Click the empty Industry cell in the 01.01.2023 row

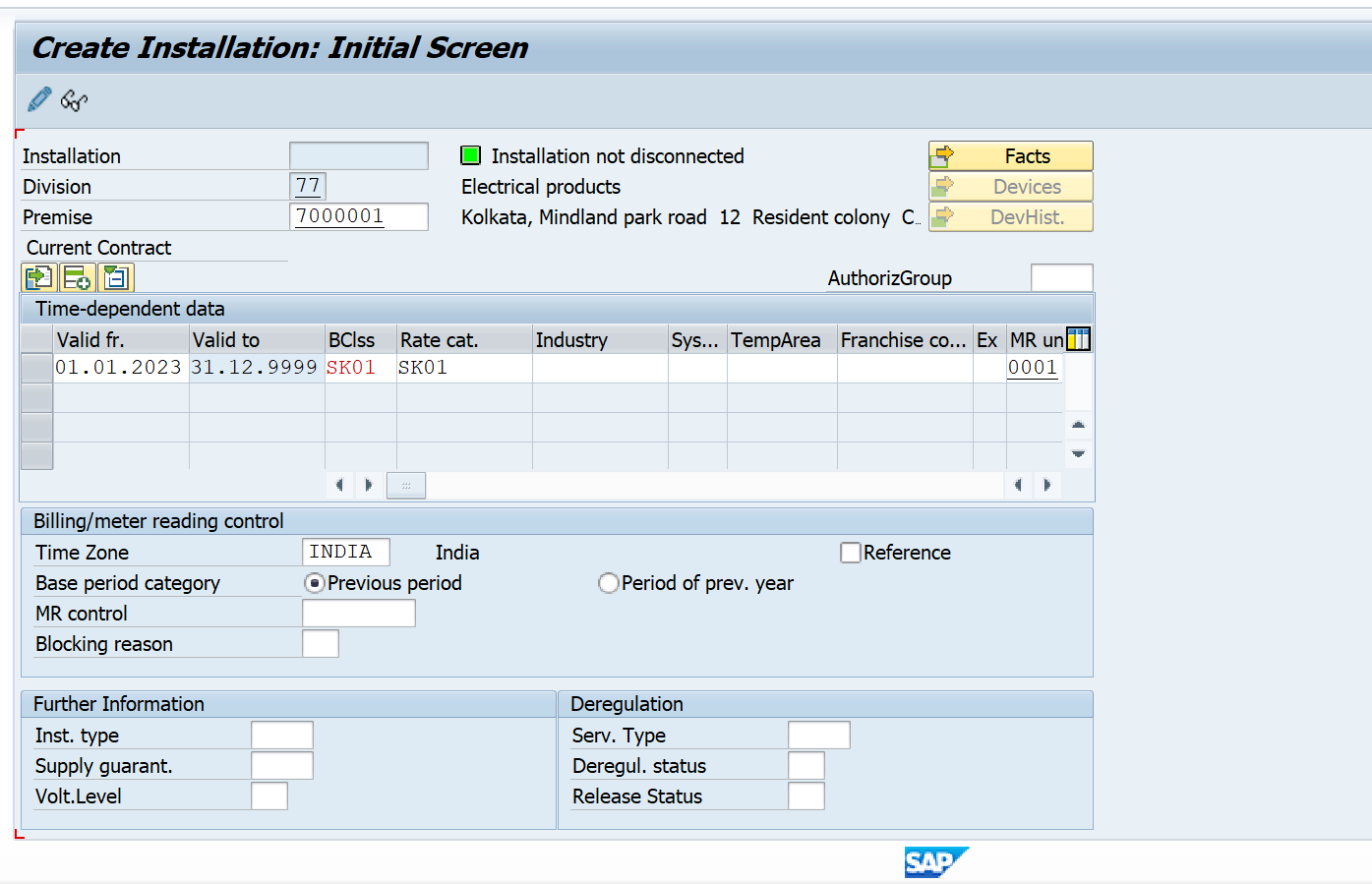tap(601, 368)
